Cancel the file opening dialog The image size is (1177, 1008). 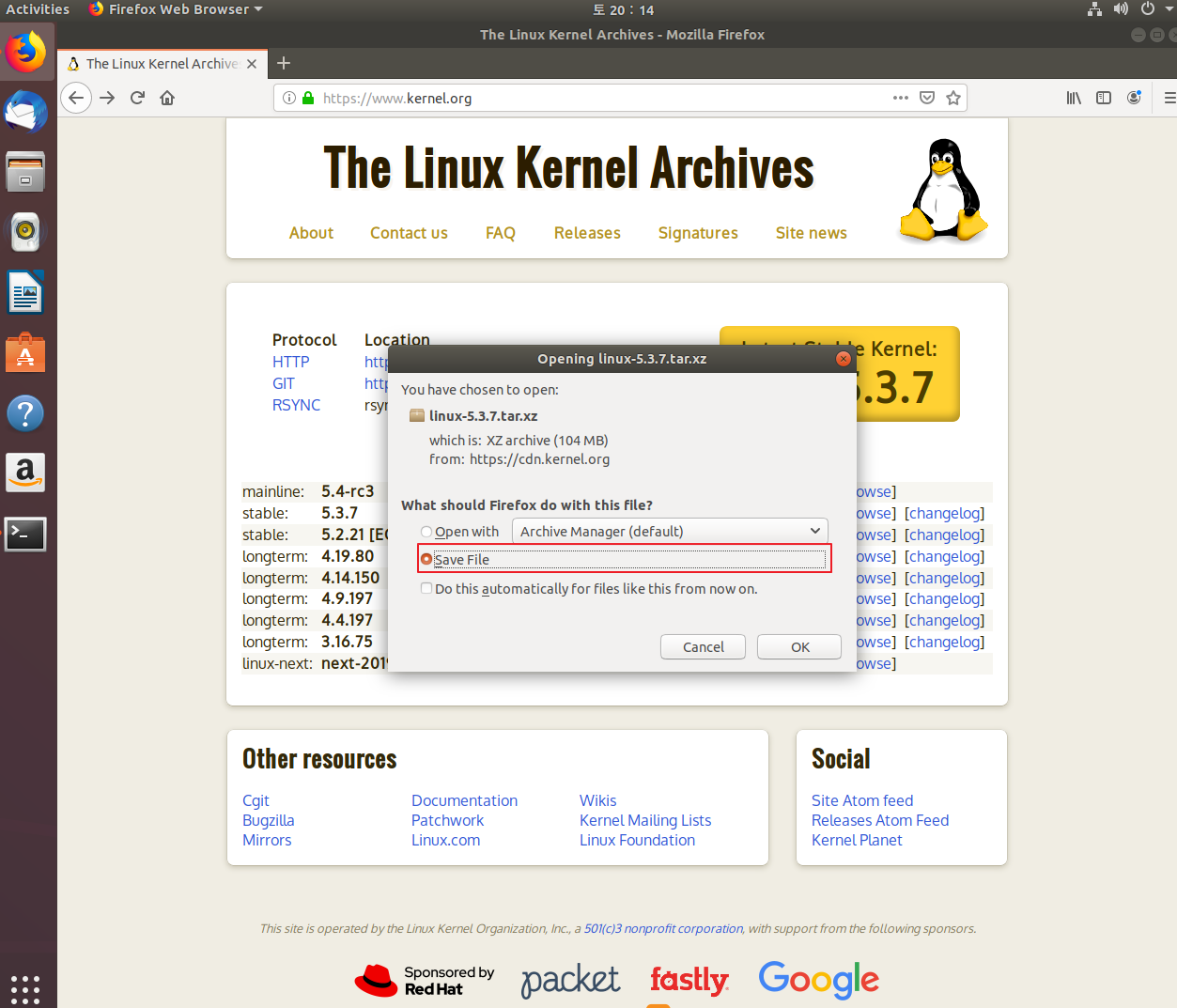point(703,646)
